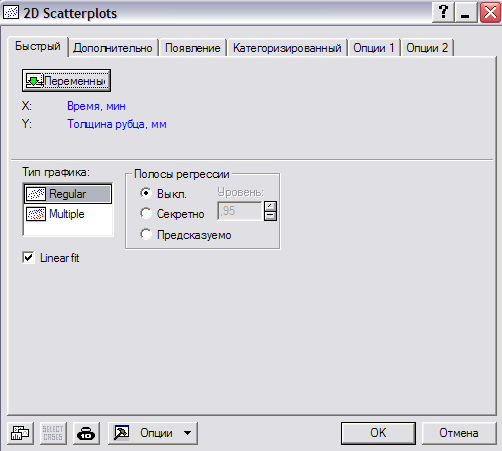Select the Секретно regression bands option
Viewport: 502px width, 451px height.
coord(146,214)
